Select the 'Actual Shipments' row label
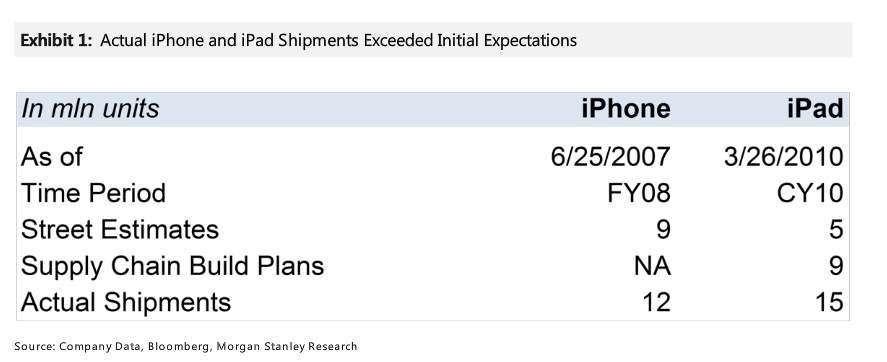Viewport: 887px width, 362px height. tap(126, 303)
